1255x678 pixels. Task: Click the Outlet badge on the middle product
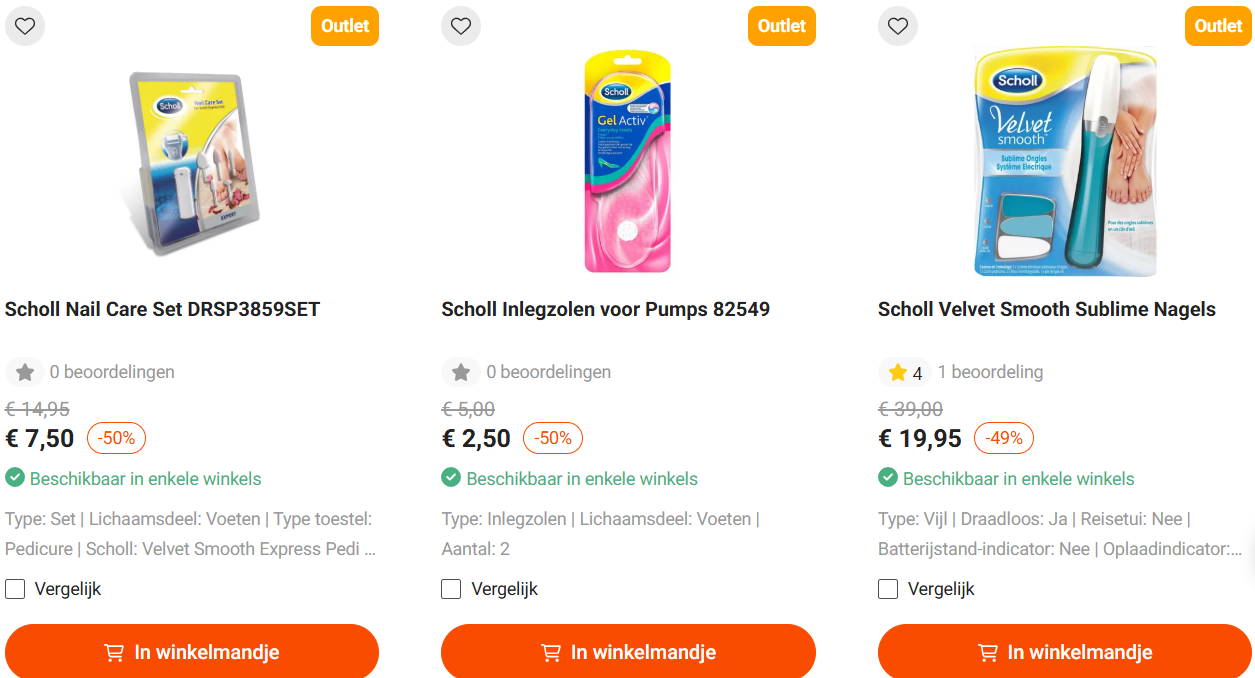coord(781,26)
